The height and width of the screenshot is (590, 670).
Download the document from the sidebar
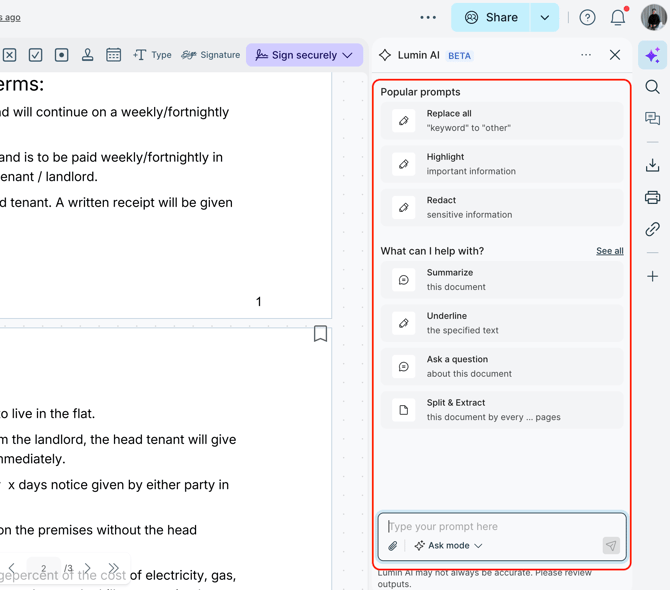(x=652, y=165)
